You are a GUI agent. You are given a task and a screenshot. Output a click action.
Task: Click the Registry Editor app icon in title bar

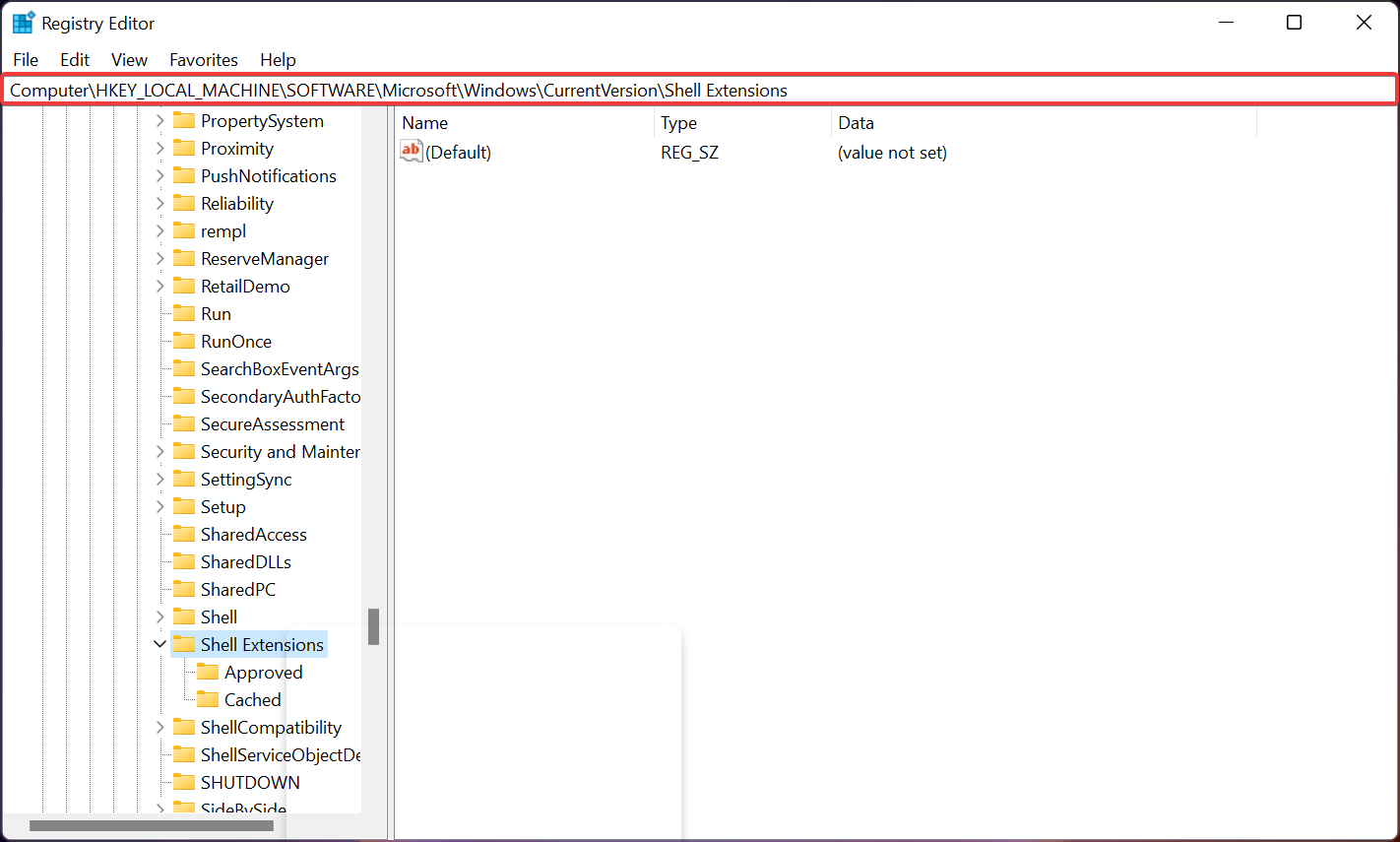click(x=23, y=23)
